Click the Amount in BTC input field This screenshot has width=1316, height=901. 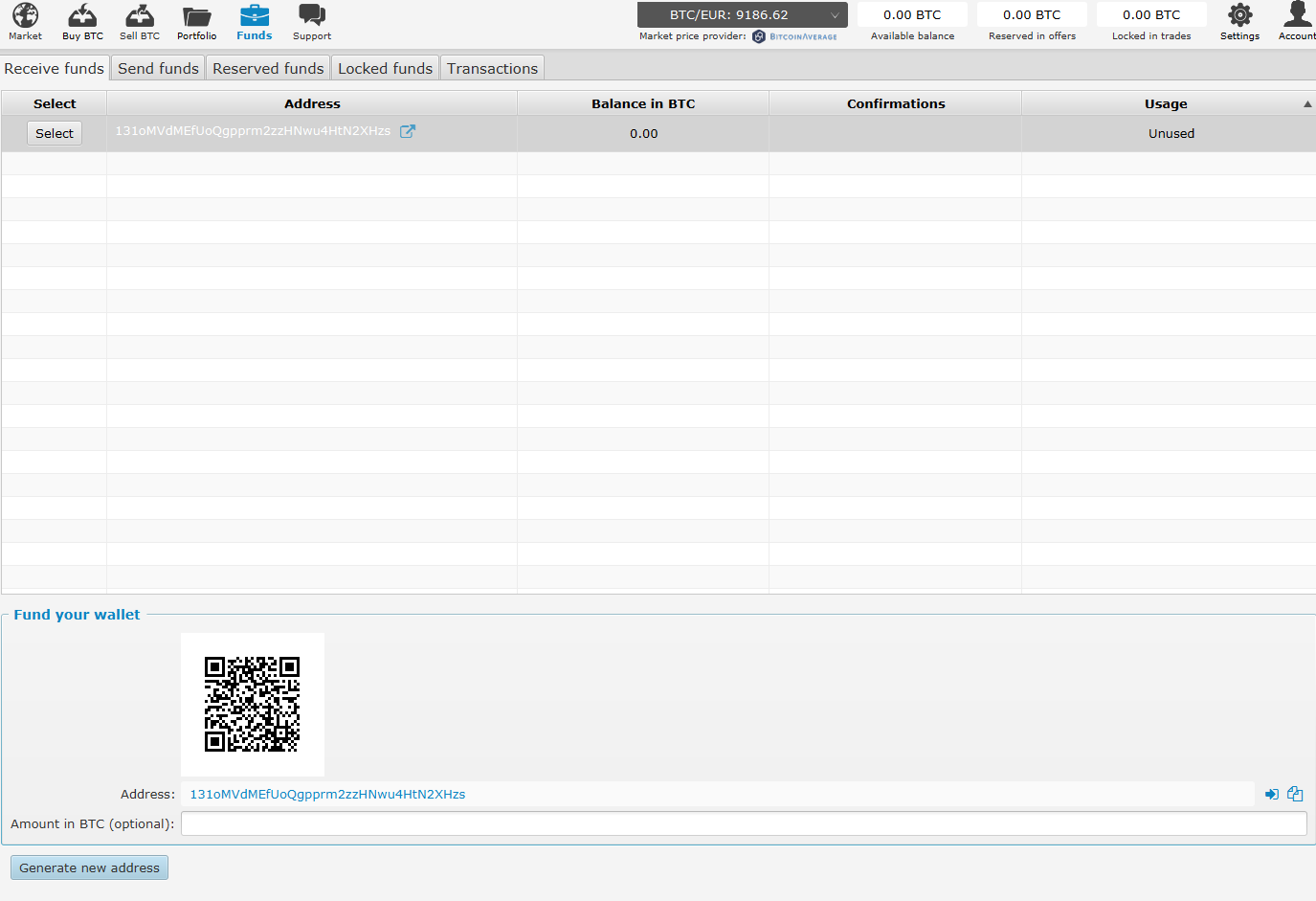pos(744,823)
